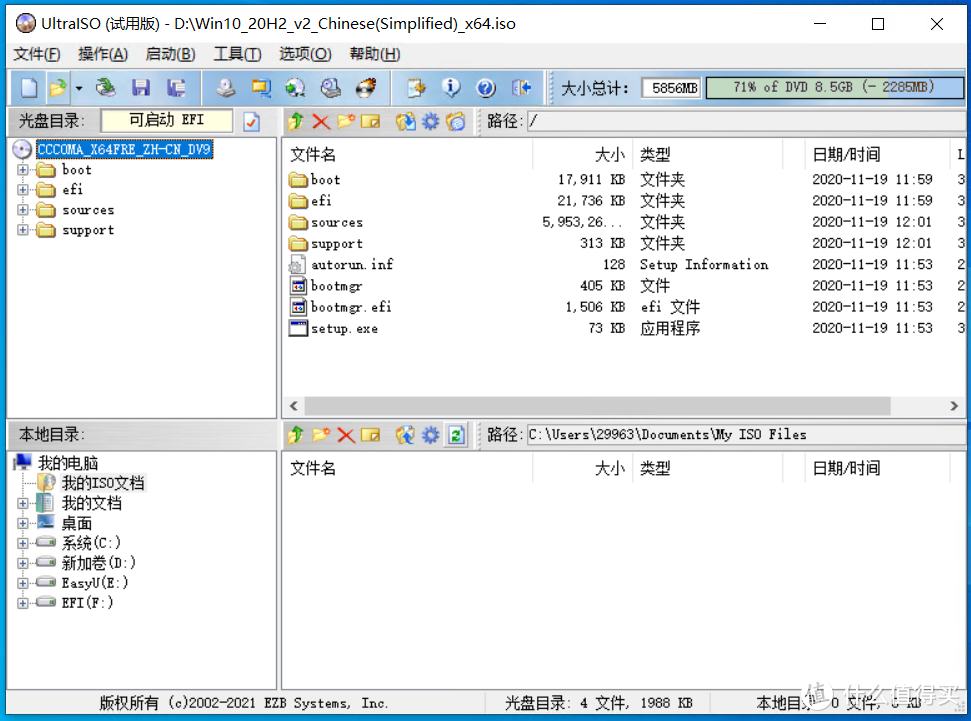
Task: Click the Register/order toolbar icon
Action: click(416, 88)
